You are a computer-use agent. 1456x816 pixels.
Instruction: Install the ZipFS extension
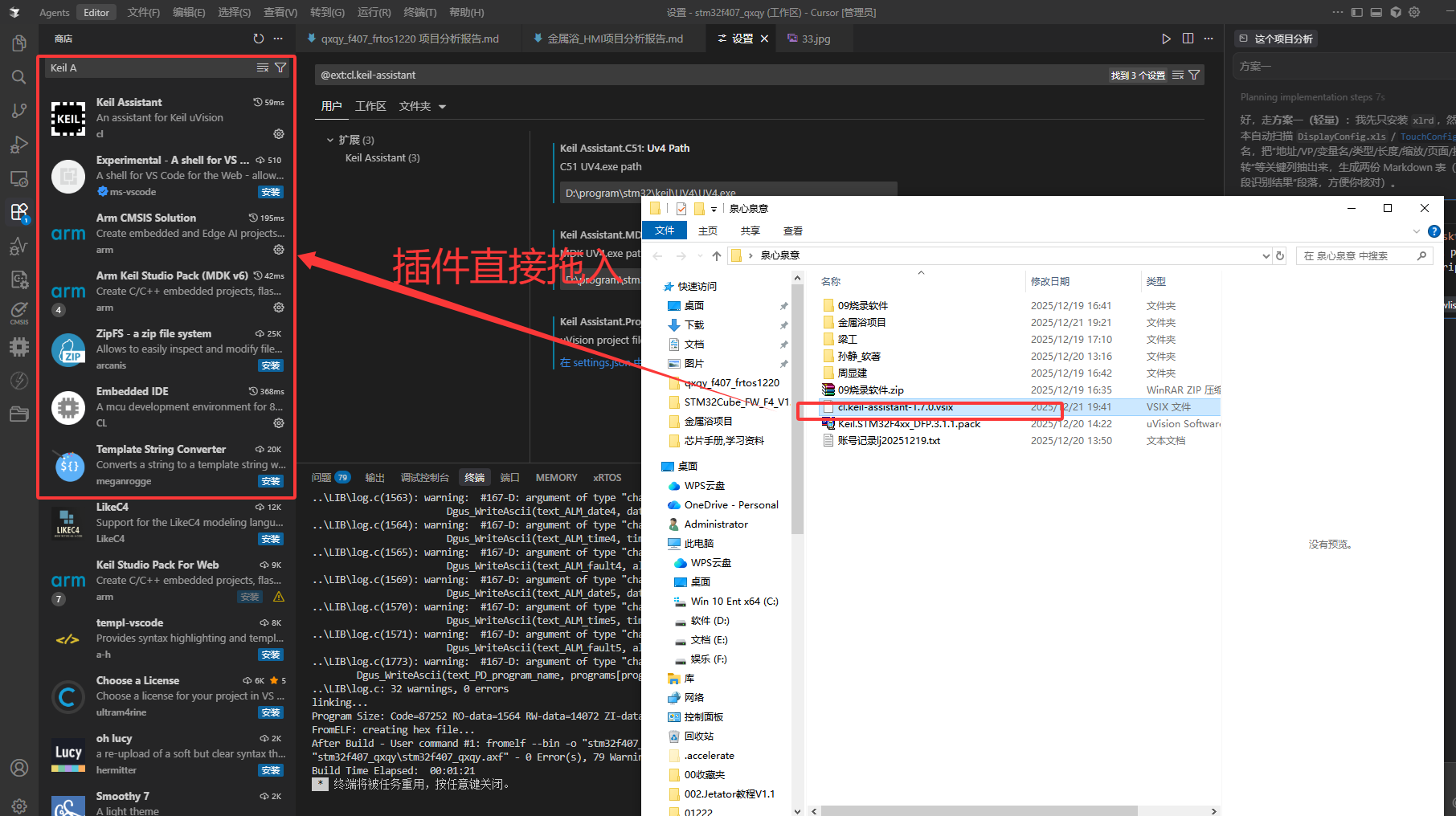[x=271, y=365]
